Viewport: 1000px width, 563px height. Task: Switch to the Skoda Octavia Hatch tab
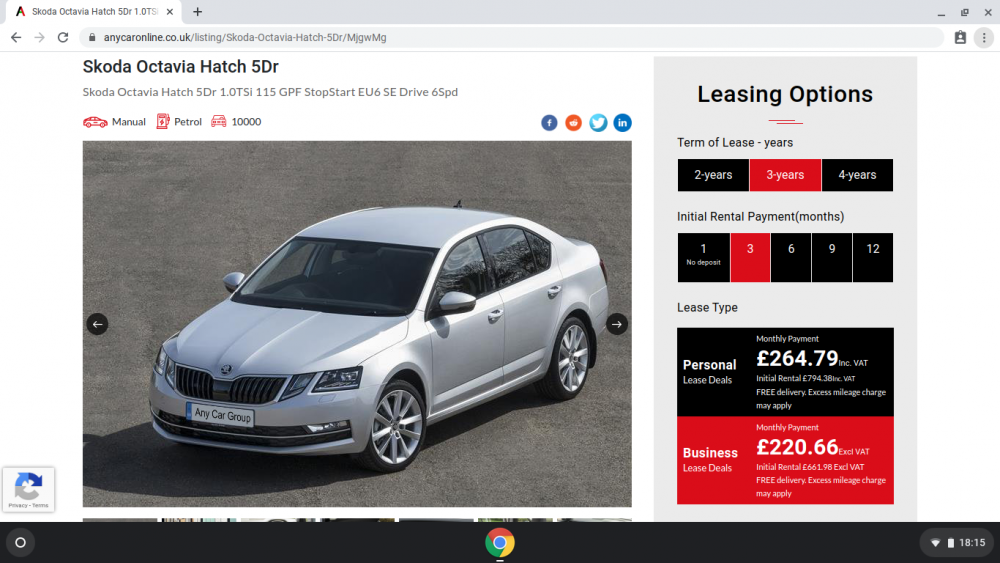point(94,11)
